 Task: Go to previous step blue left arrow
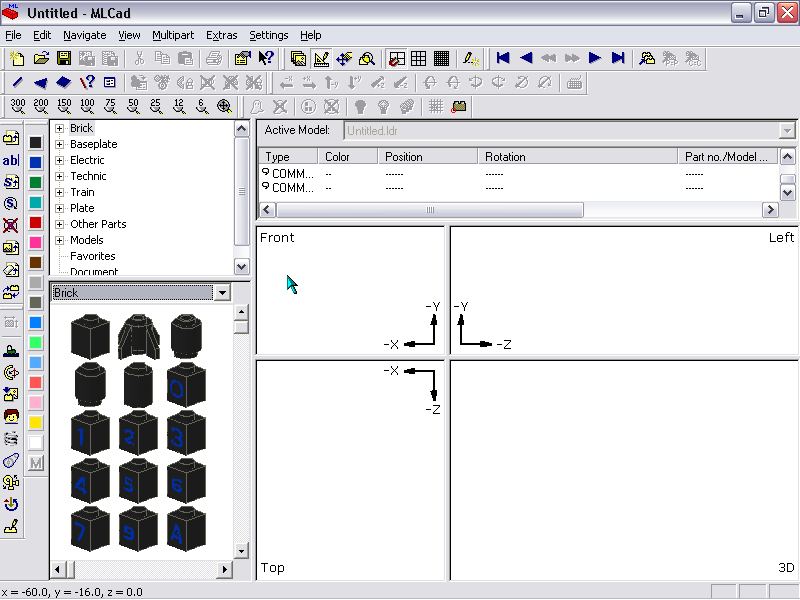pos(526,59)
